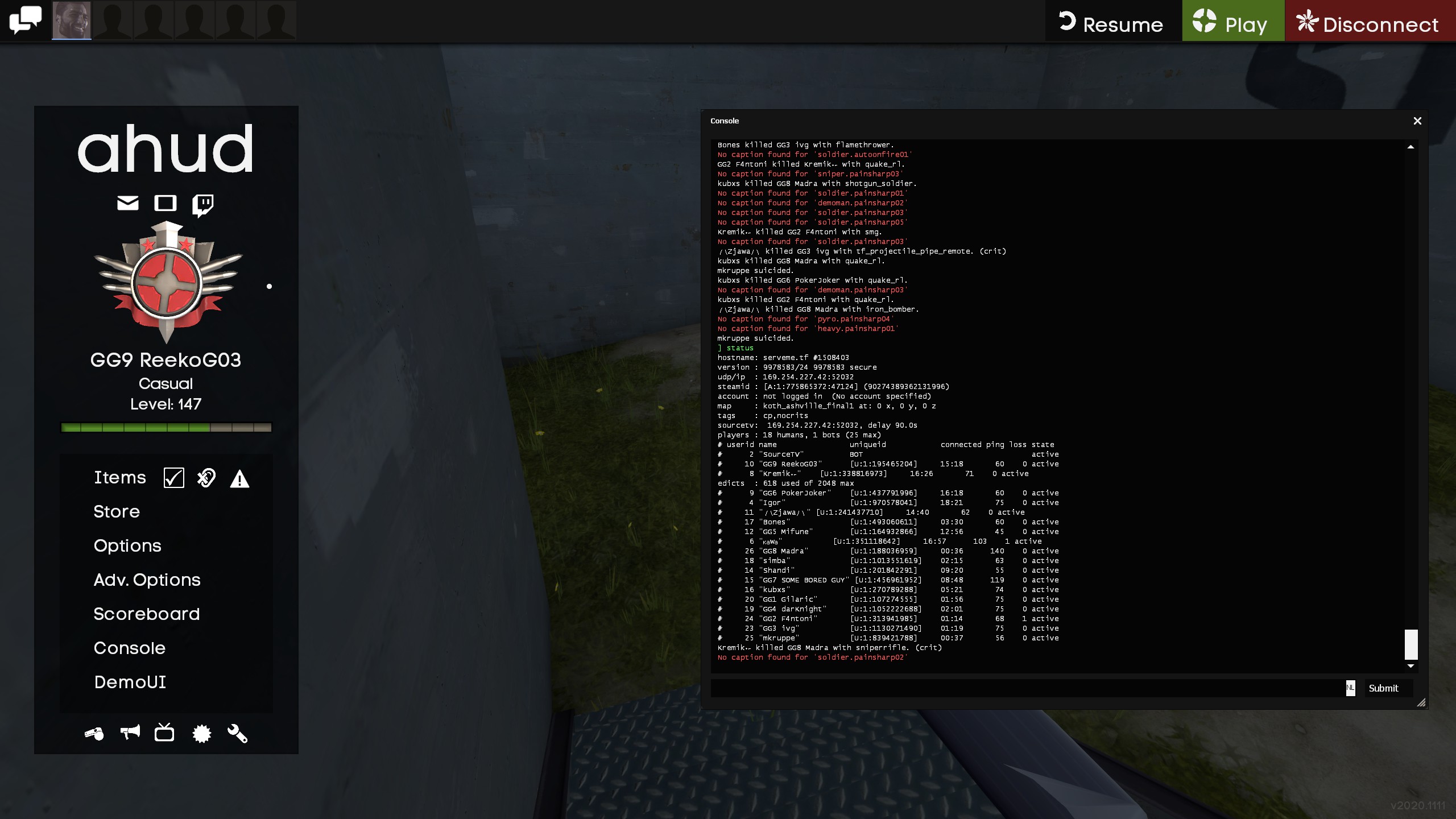Screen dimensions: 1456x819
Task: Click the megaphone report icon
Action: [130, 733]
